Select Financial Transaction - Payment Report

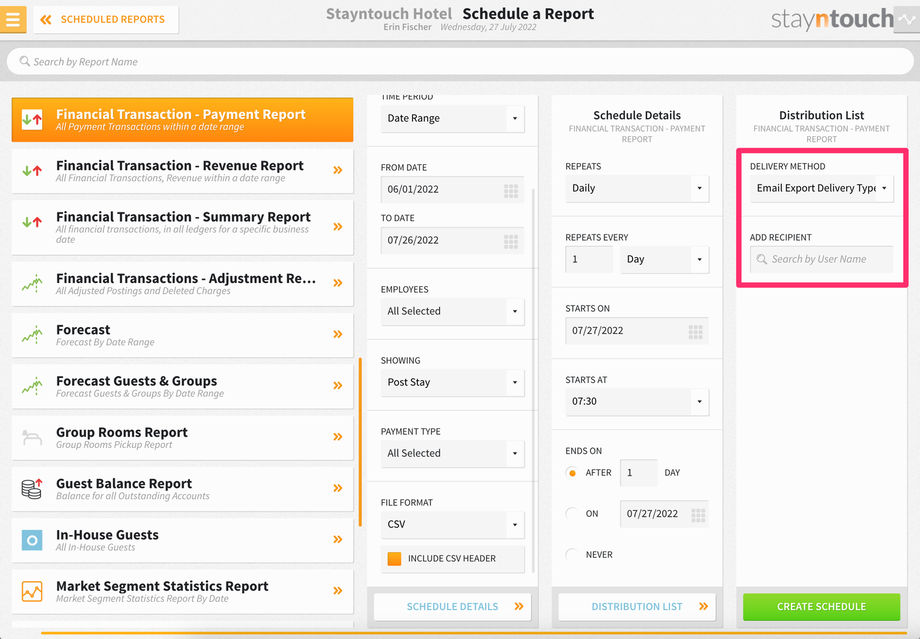coord(182,120)
